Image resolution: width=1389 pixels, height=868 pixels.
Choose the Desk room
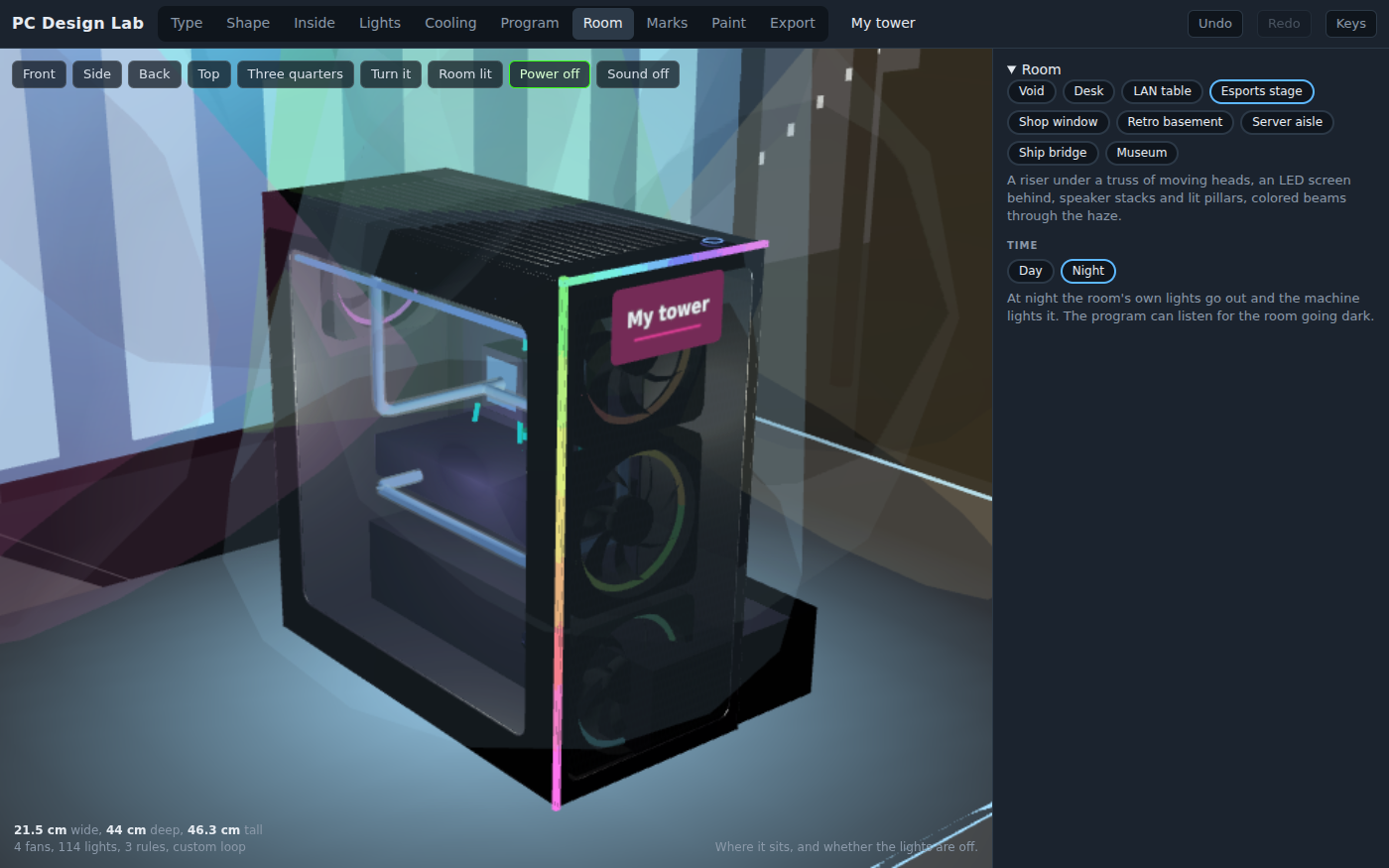tap(1088, 91)
